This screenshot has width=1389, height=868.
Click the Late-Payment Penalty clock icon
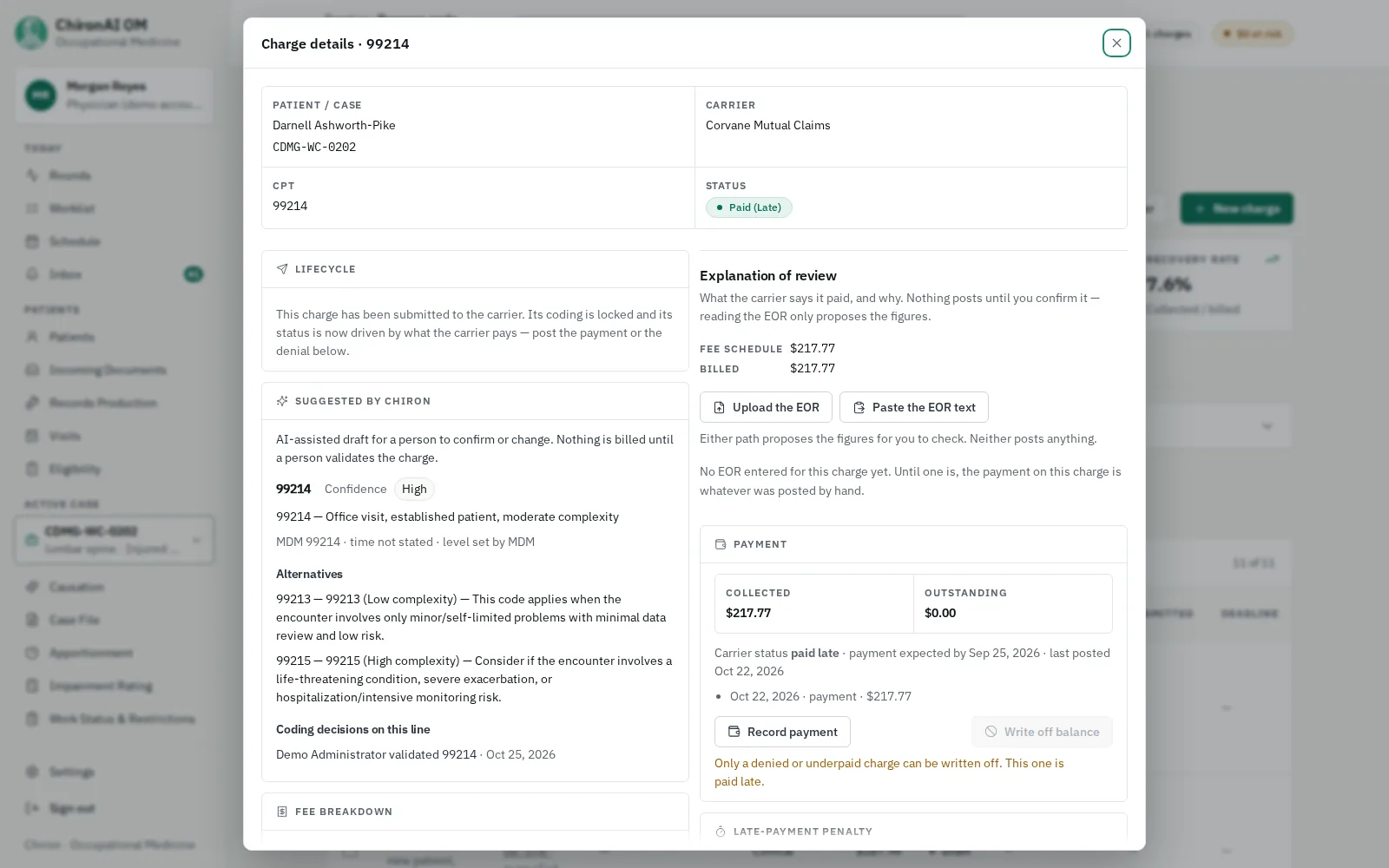point(721,832)
